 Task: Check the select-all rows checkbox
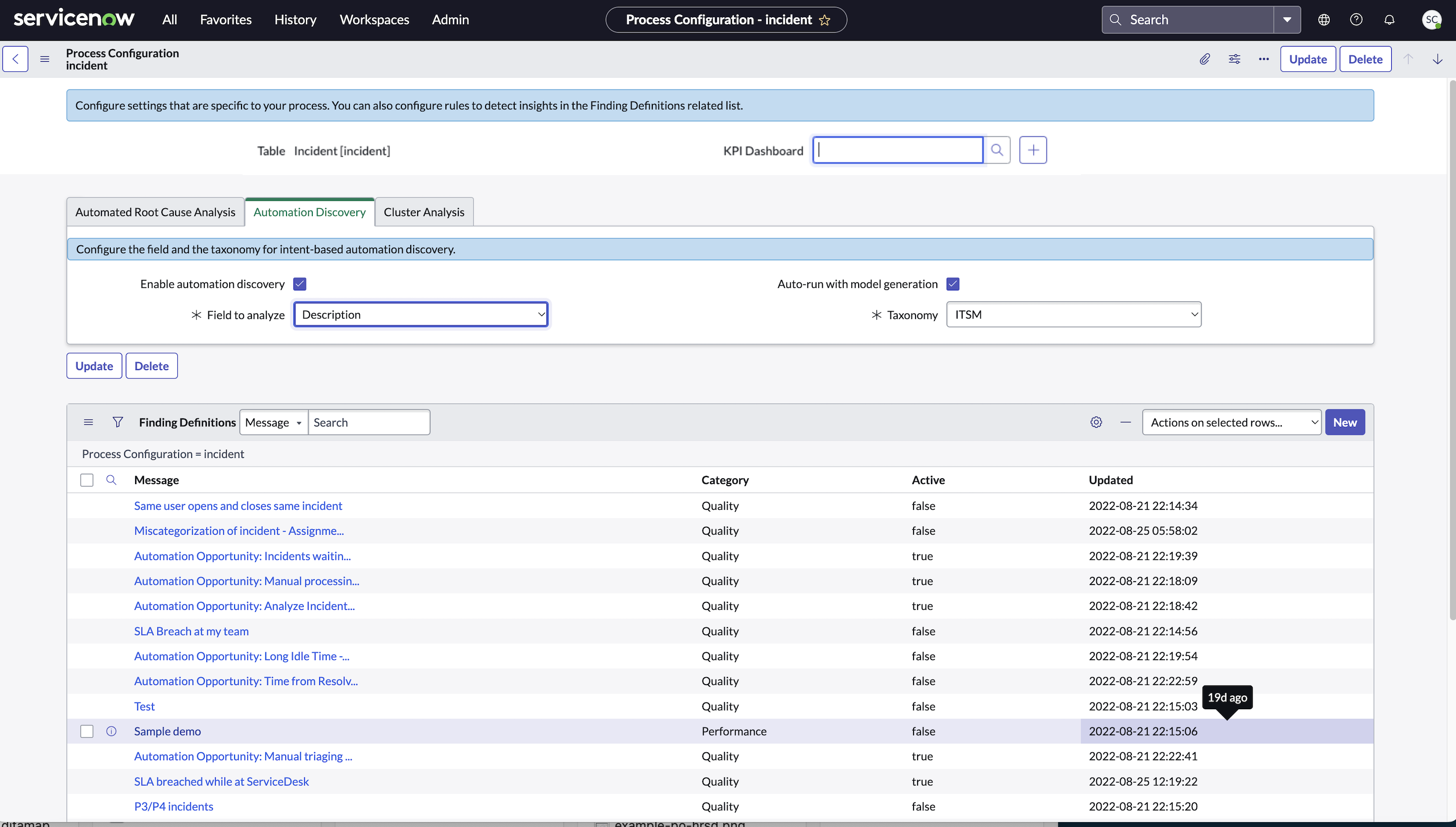[x=87, y=480]
